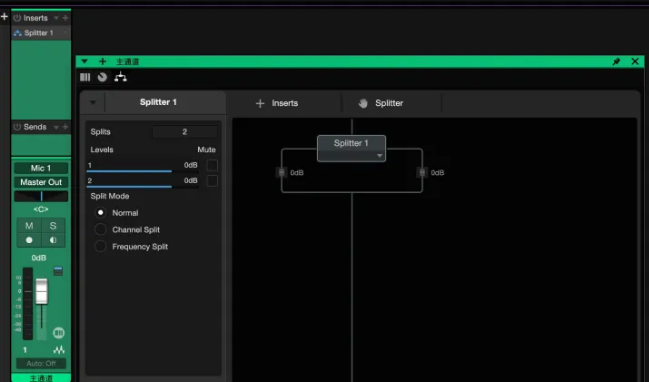
Task: Open the Inserts dropdown arrow in channel strip
Action: pyautogui.click(x=56, y=18)
